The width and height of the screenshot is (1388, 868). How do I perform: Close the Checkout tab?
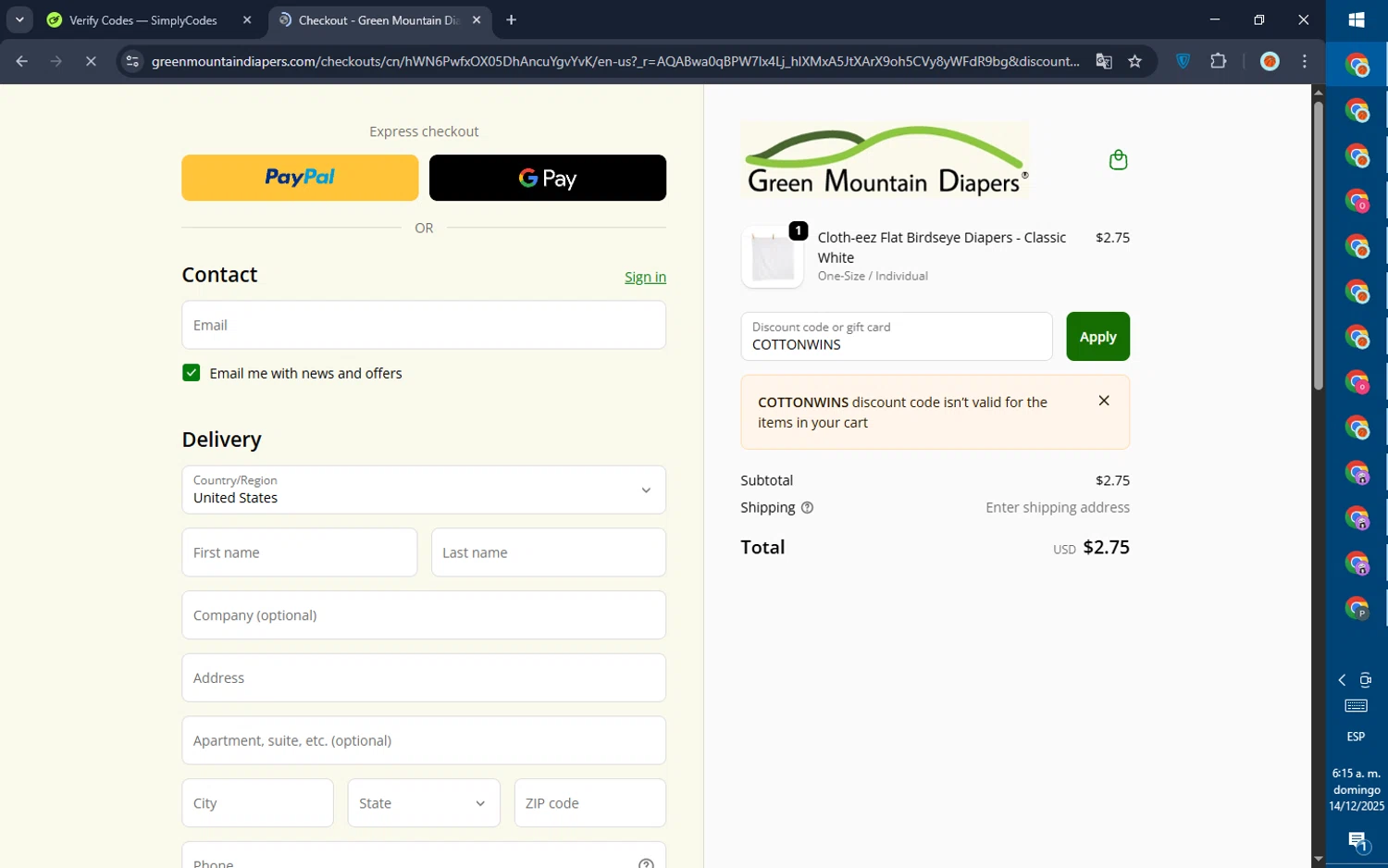point(477,20)
